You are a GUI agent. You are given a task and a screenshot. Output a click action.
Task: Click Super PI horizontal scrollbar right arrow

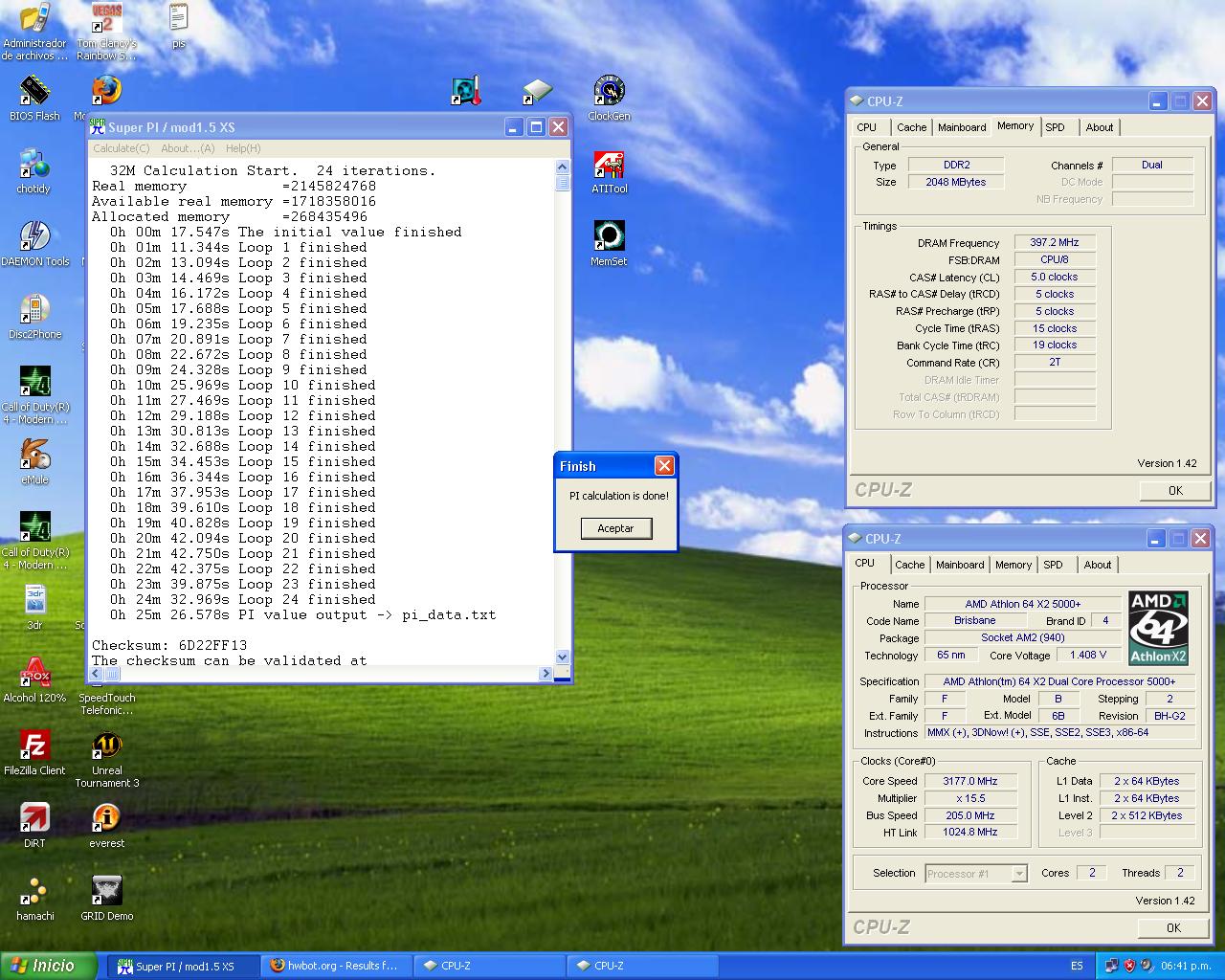[x=546, y=674]
